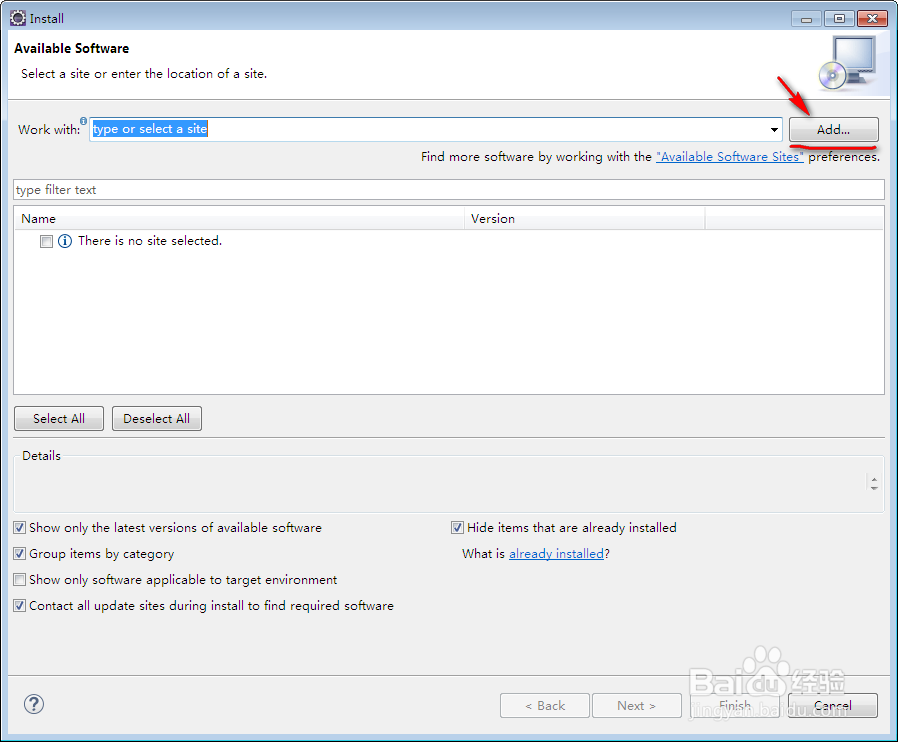This screenshot has height=742, width=898.
Task: Click the Deselect All button
Action: (x=156, y=419)
